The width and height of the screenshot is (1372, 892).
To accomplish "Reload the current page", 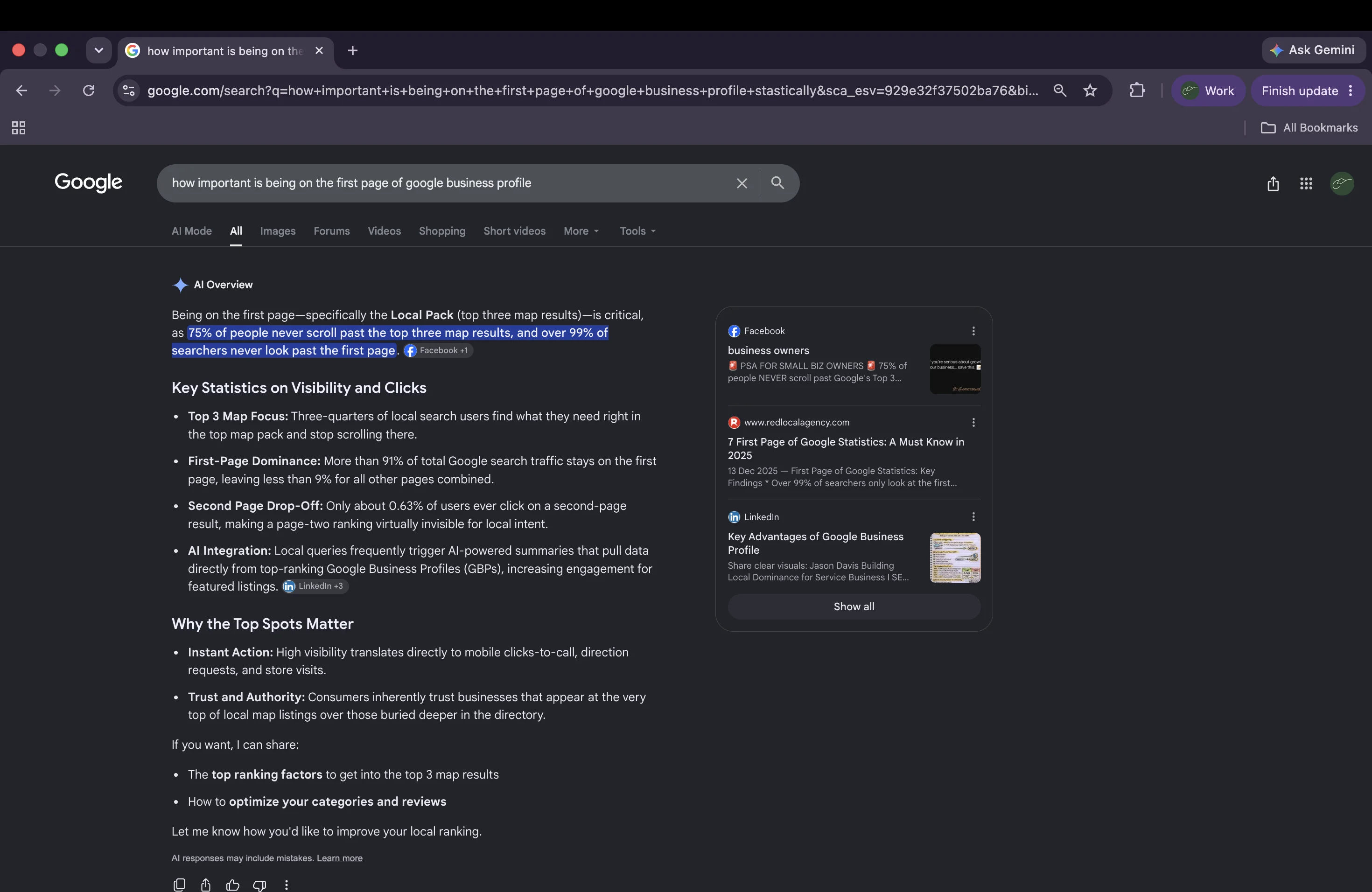I will coord(89,91).
